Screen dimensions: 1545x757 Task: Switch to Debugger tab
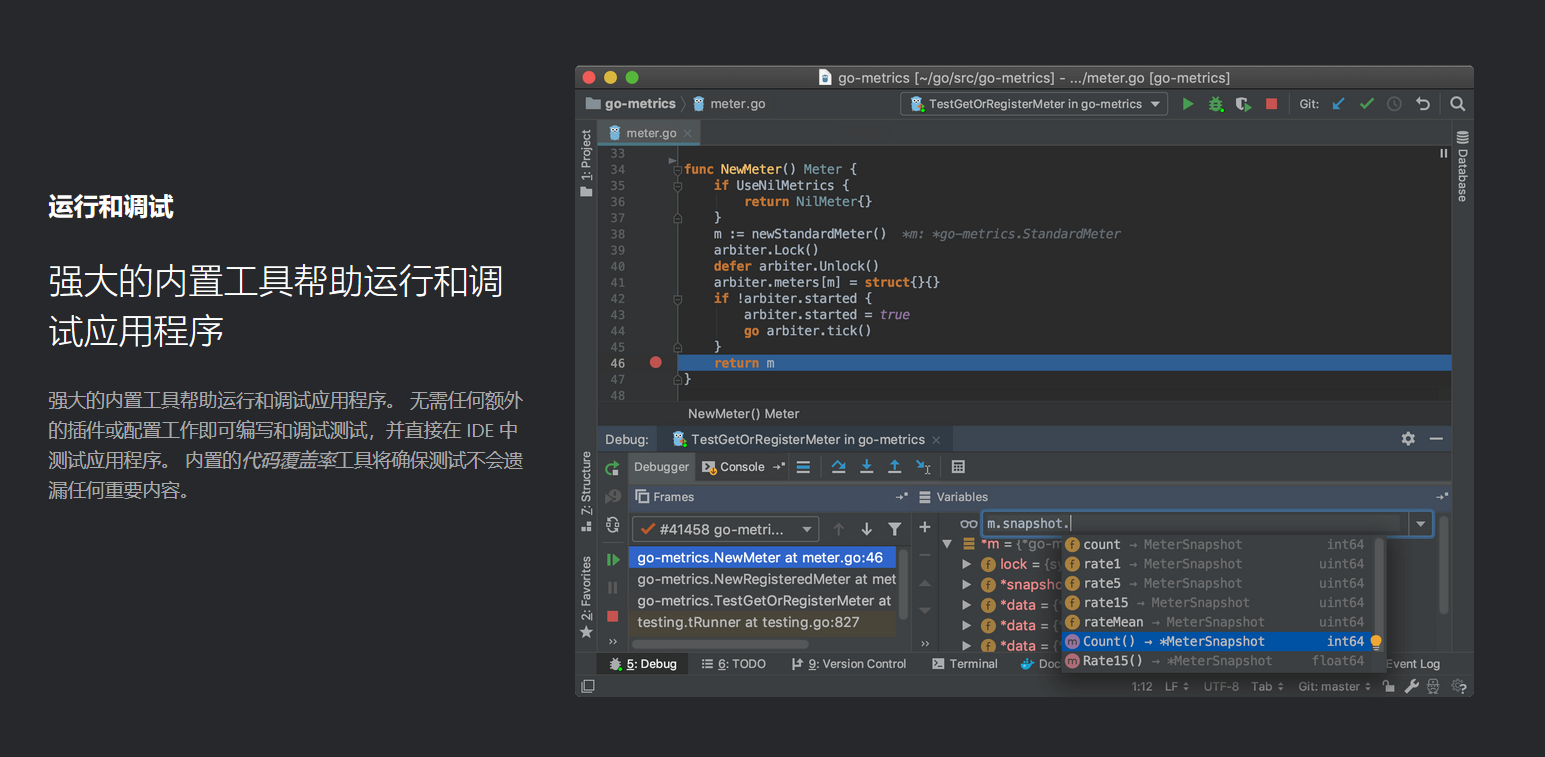coord(661,467)
